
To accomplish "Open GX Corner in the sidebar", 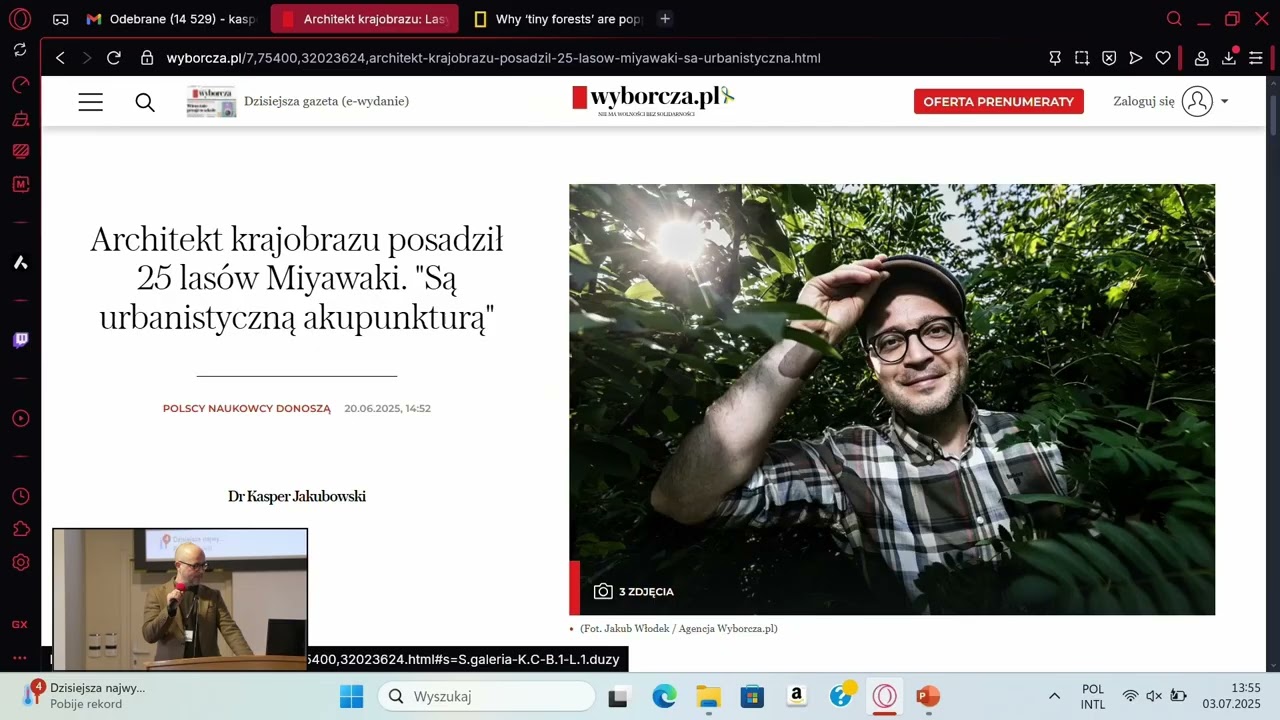I will (20, 624).
